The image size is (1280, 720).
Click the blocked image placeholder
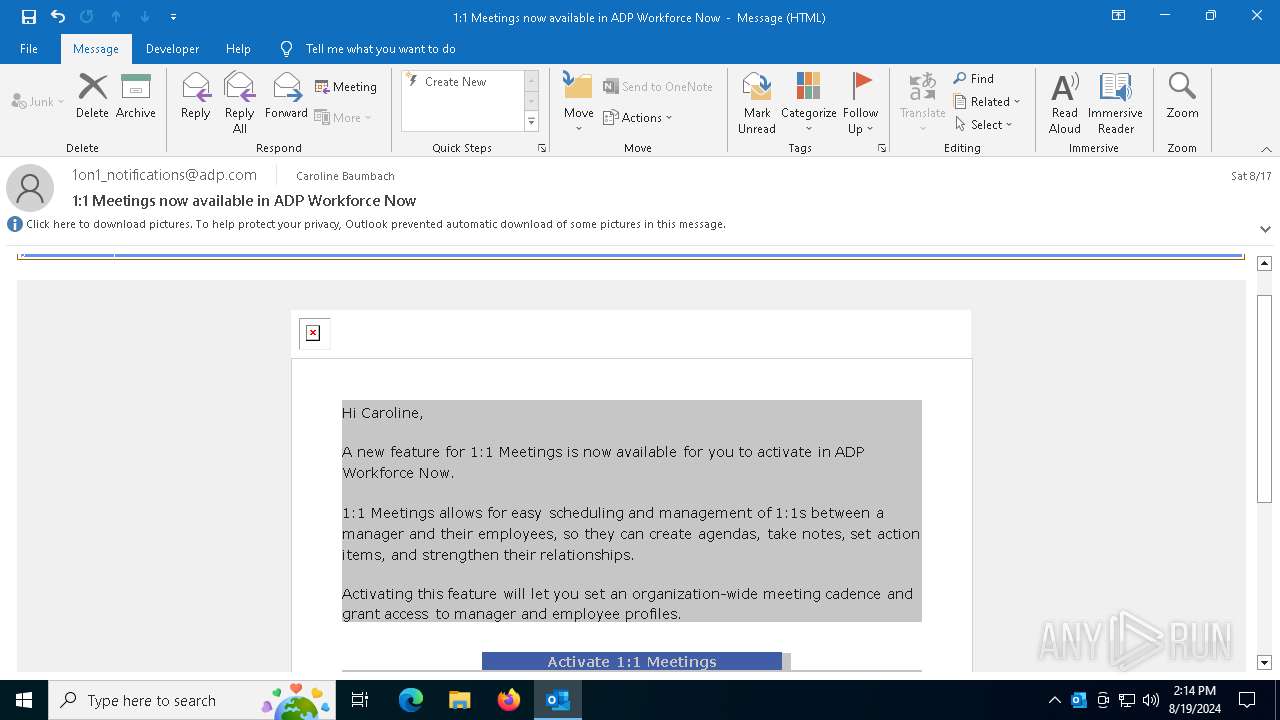(x=313, y=333)
